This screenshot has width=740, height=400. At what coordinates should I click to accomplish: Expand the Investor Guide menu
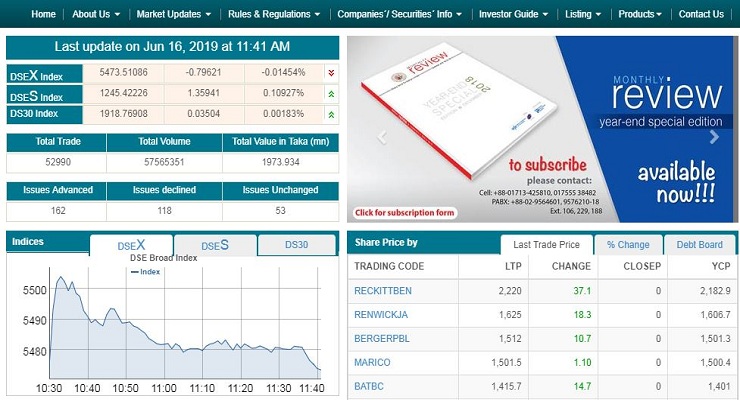[x=513, y=14]
